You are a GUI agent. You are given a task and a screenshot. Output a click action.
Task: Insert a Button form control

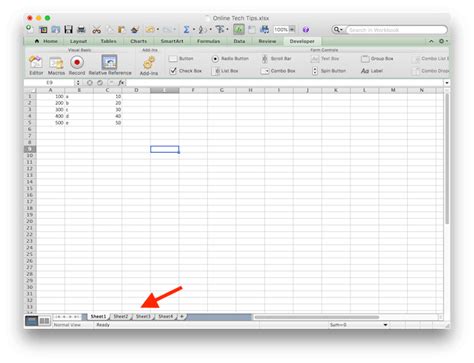[x=181, y=59]
